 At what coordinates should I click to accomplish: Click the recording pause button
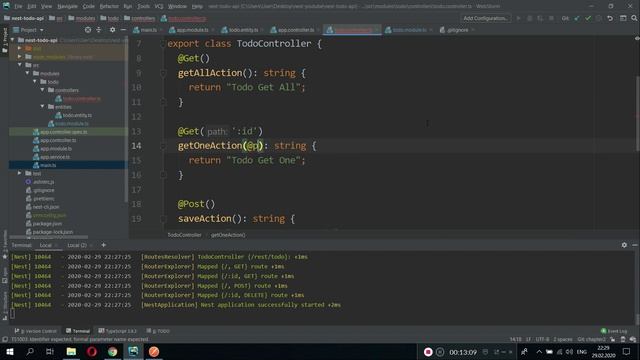point(440,352)
